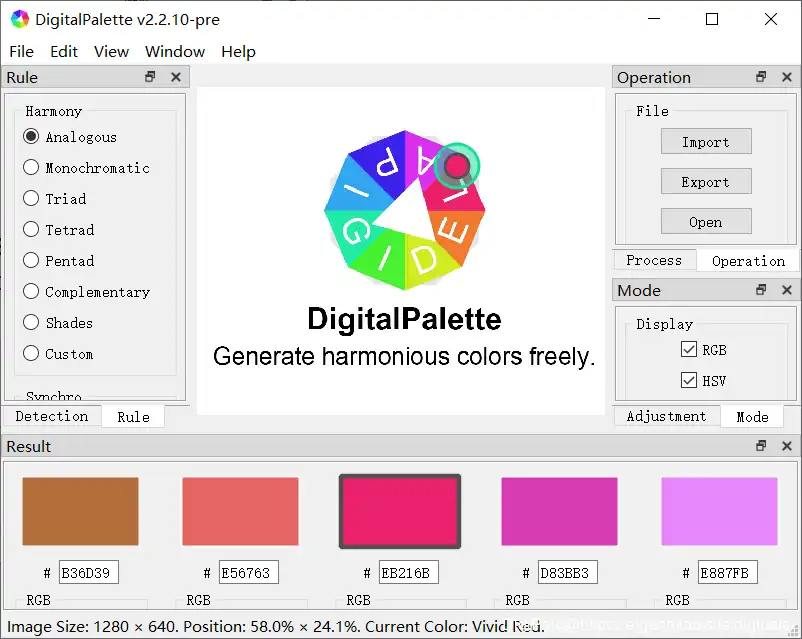The height and width of the screenshot is (639, 802).
Task: Disable the HSV display checkbox
Action: [x=688, y=380]
